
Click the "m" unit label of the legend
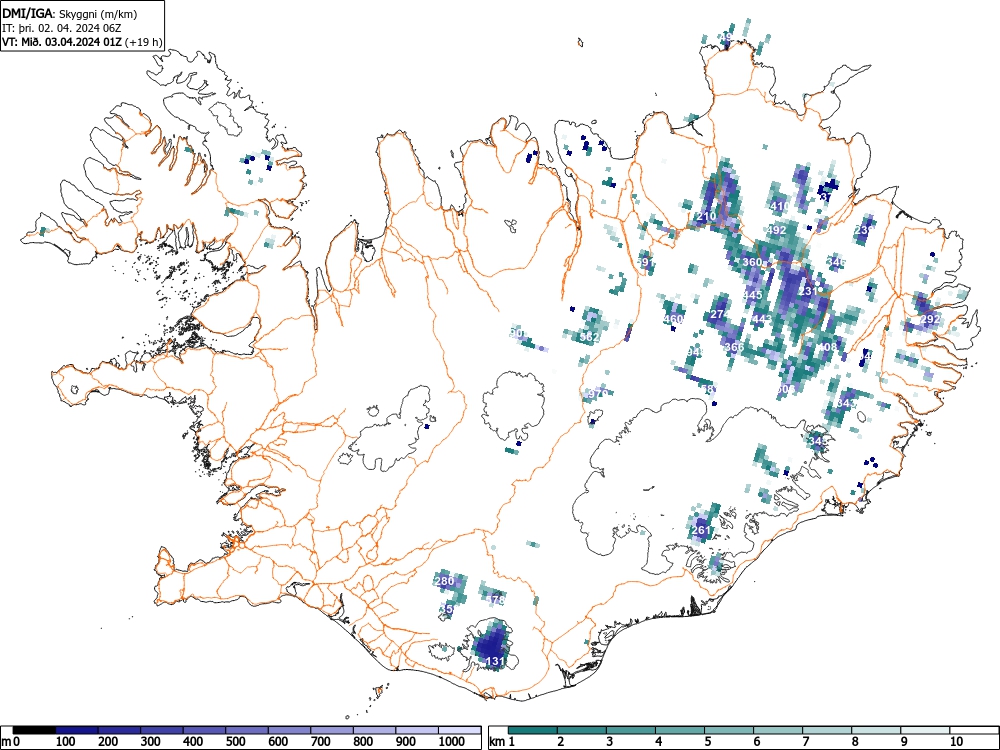pos(6,742)
